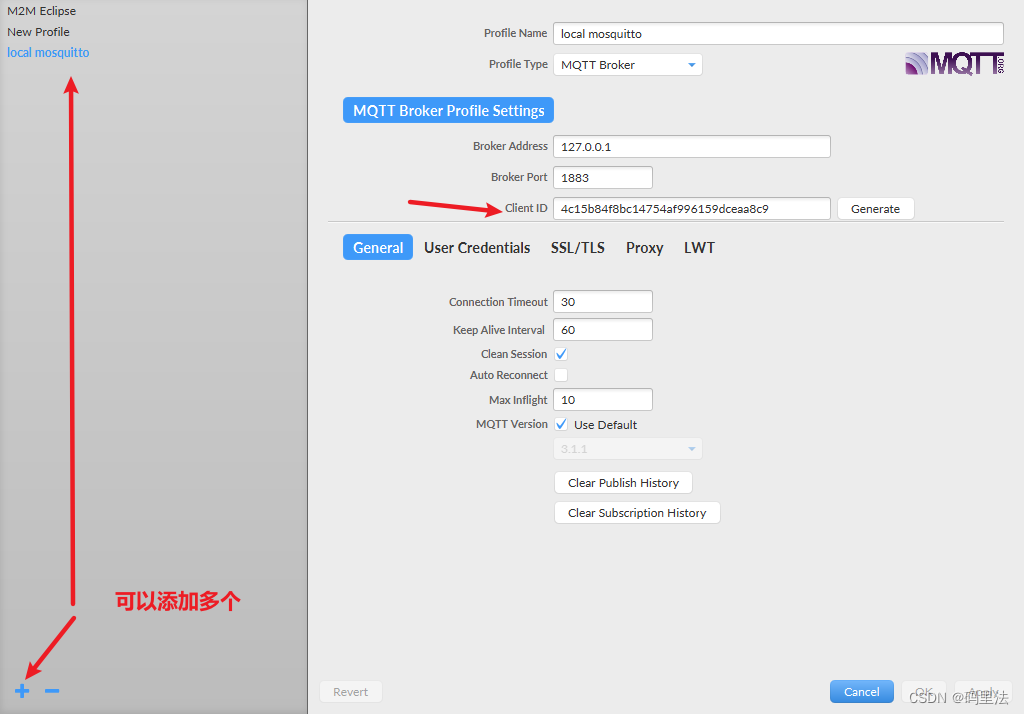The height and width of the screenshot is (714, 1024).
Task: Toggle the Clean Session checkbox
Action: [561, 354]
